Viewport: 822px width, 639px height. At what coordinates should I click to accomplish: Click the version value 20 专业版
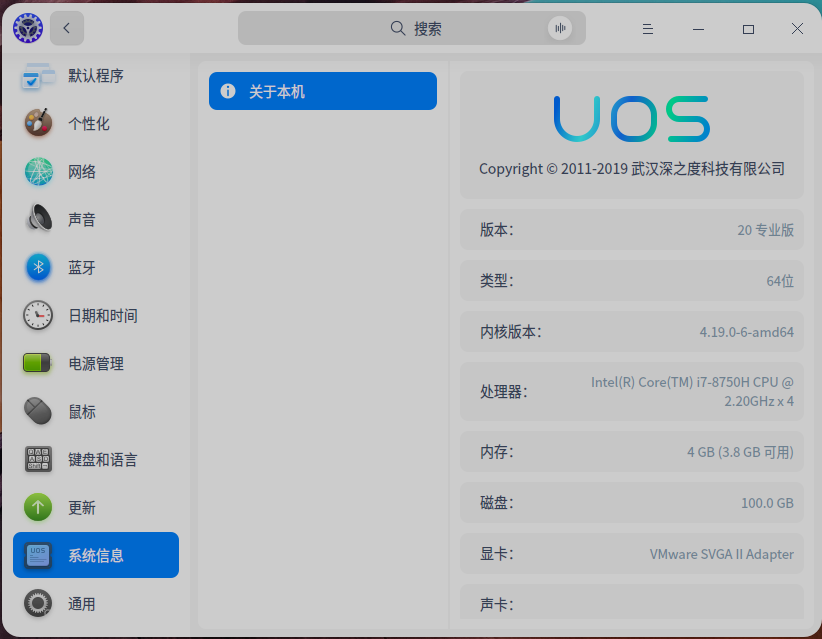[765, 230]
